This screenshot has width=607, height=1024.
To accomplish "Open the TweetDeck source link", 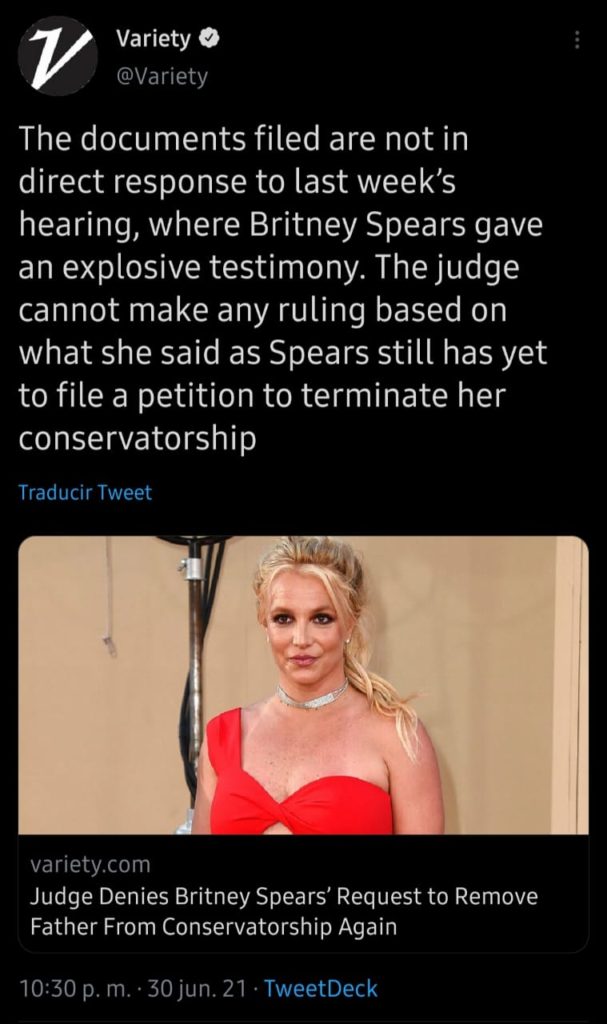I will 320,988.
